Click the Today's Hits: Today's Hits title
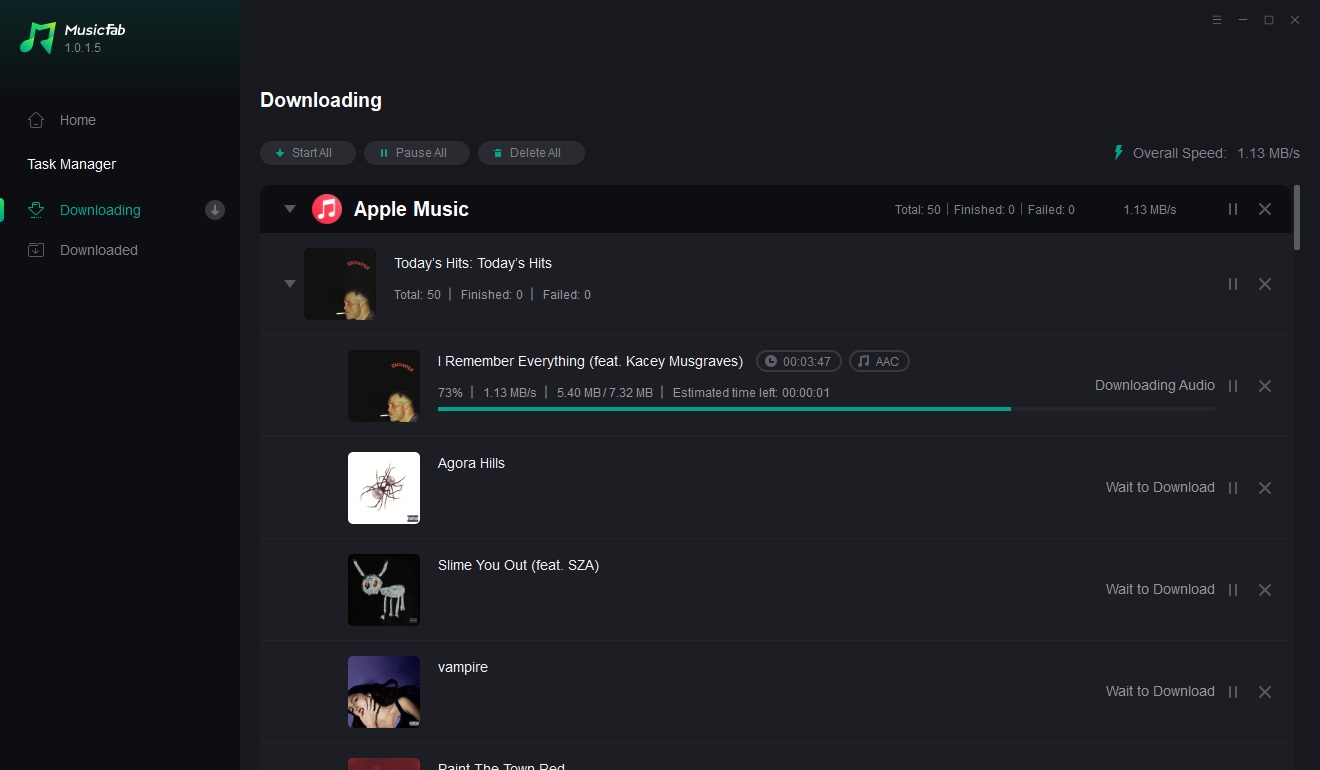Image resolution: width=1320 pixels, height=770 pixels. [x=473, y=263]
